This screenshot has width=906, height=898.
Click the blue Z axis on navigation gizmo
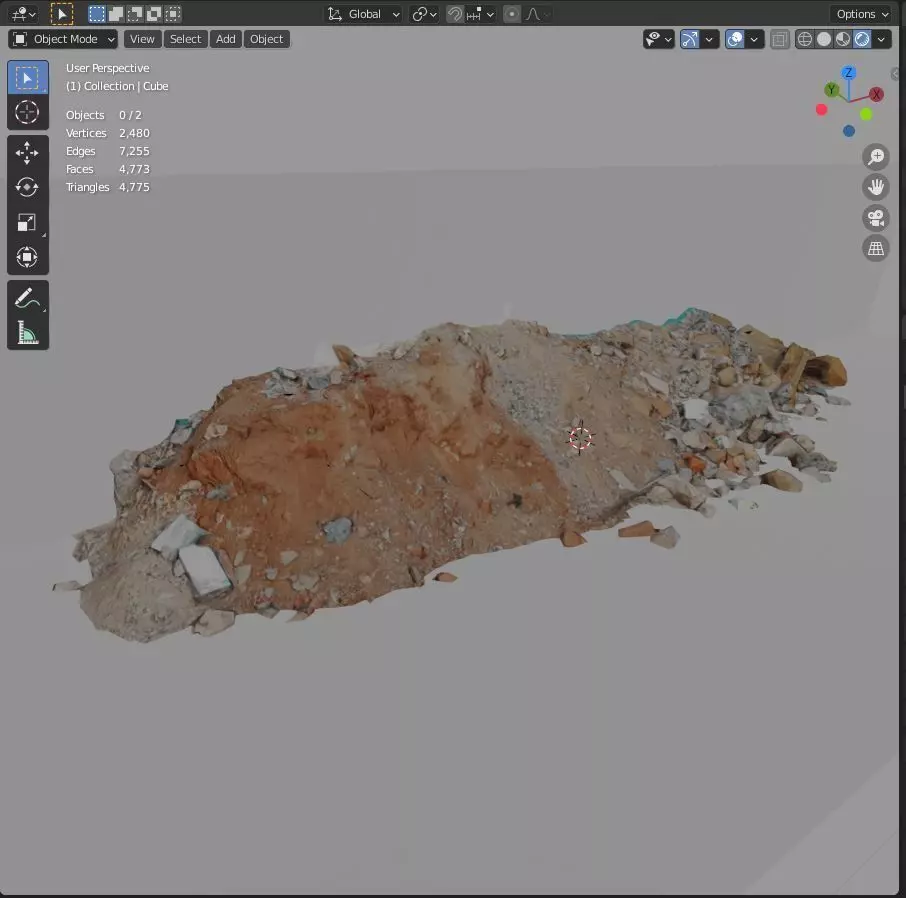click(x=848, y=73)
